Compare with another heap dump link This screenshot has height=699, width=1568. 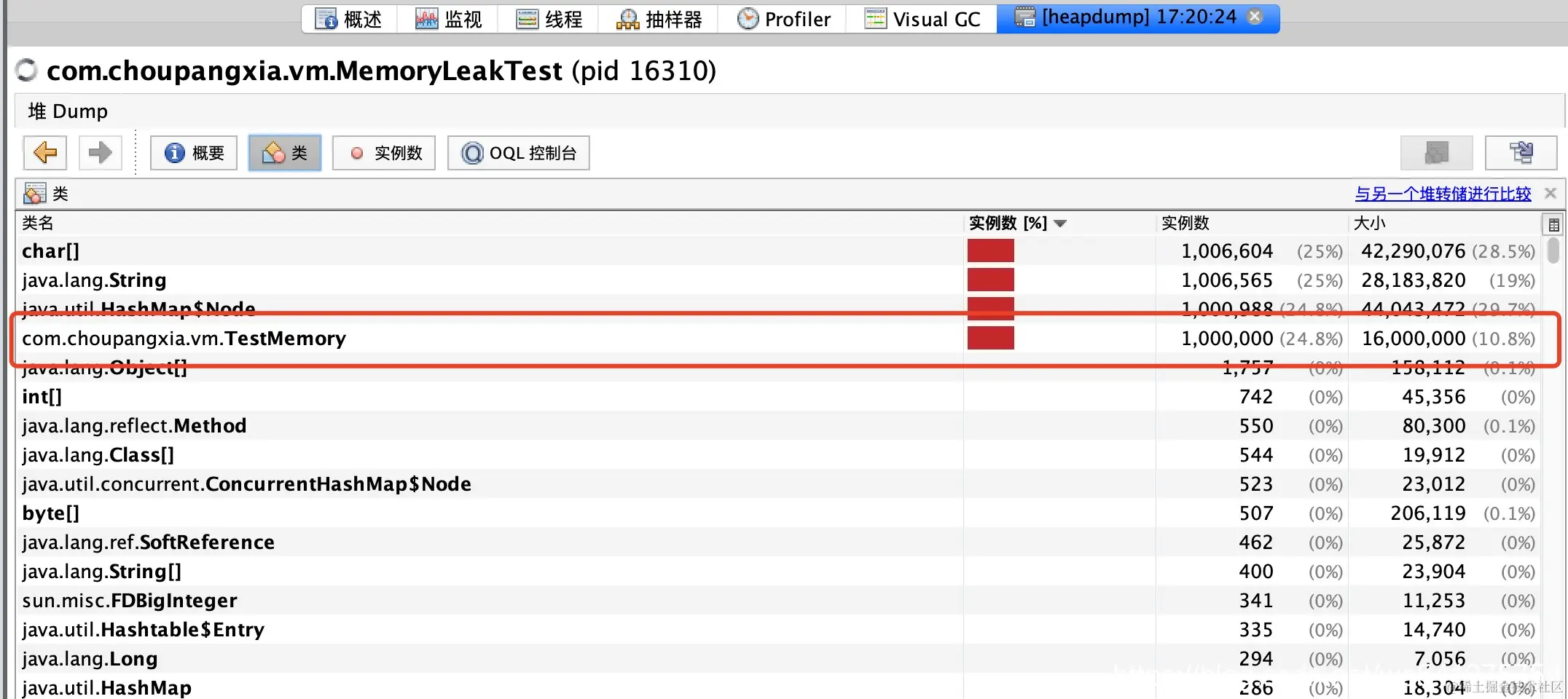click(1443, 194)
